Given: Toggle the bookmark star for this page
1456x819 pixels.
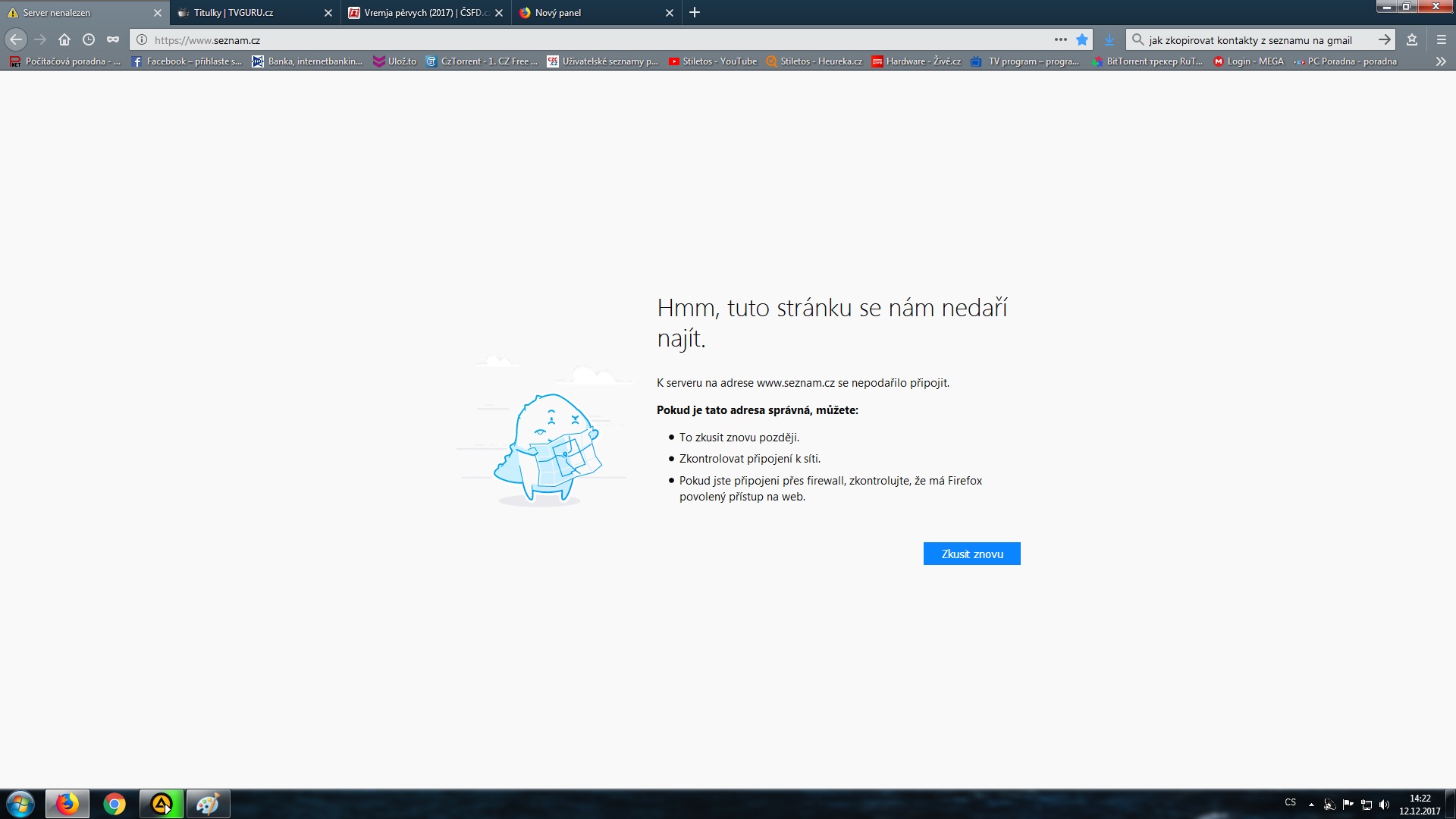Looking at the screenshot, I should (x=1082, y=40).
